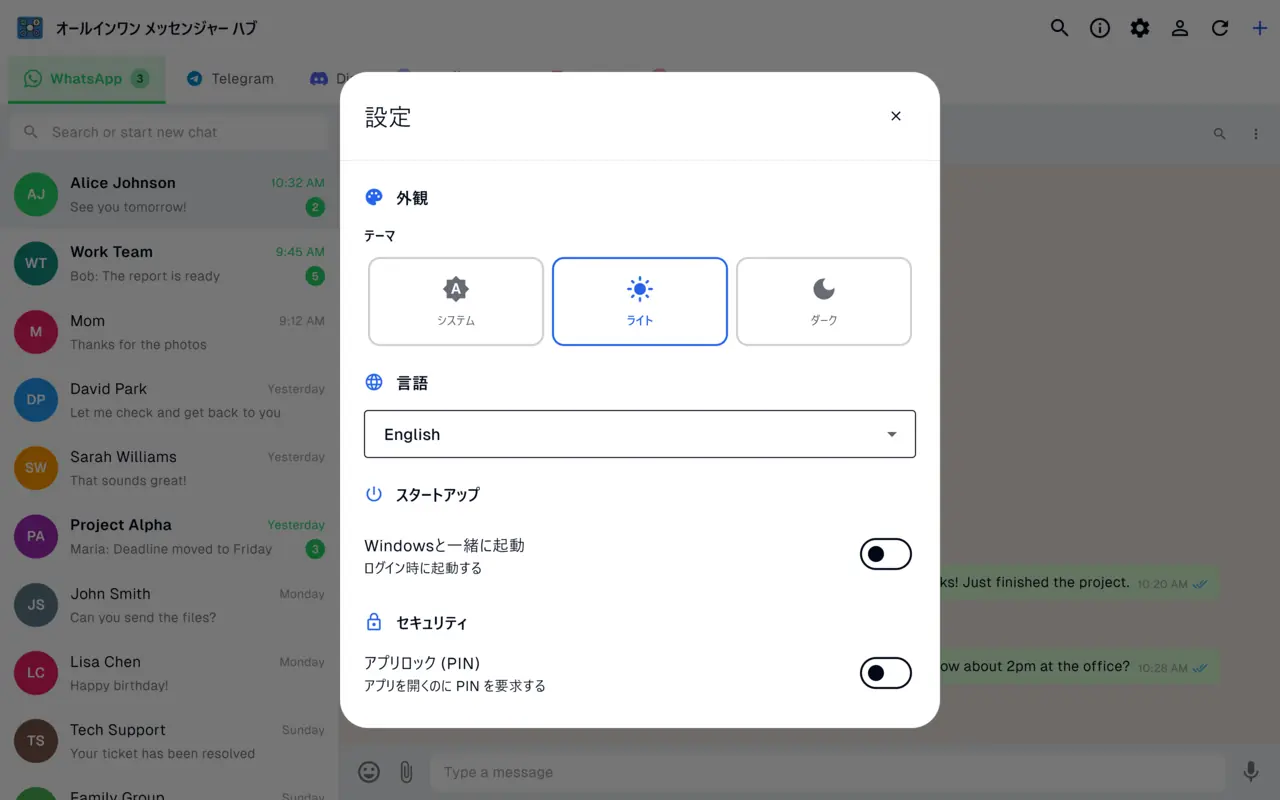Screen dimensions: 1280x800
Task: Click the unread badge on Alice Johnson
Action: pyautogui.click(x=315, y=207)
